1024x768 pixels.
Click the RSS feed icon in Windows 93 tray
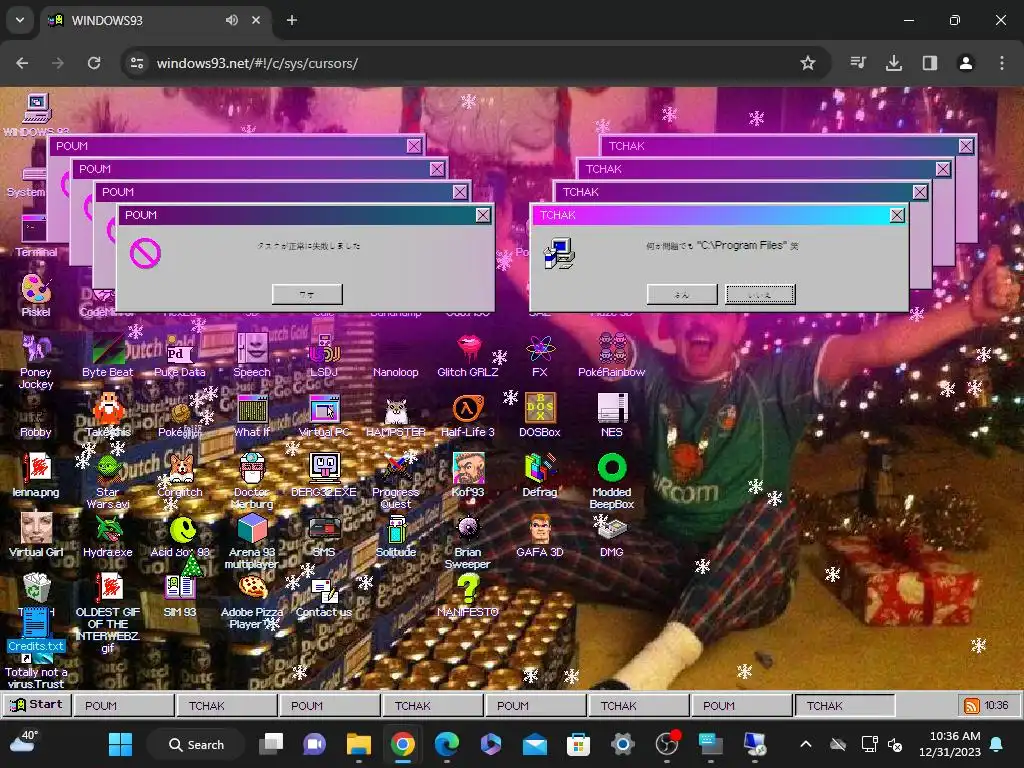(972, 705)
